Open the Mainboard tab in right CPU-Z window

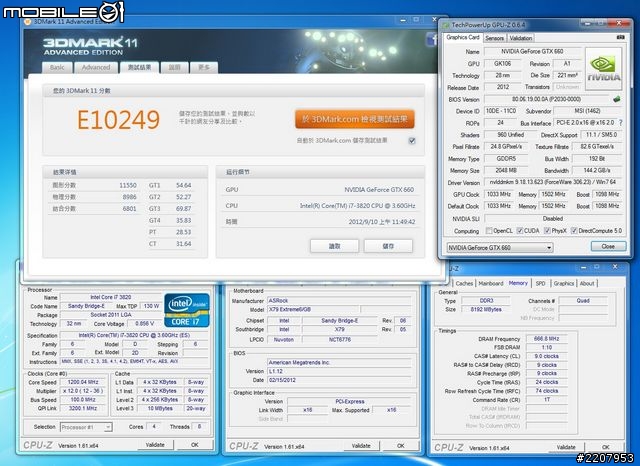(x=491, y=283)
